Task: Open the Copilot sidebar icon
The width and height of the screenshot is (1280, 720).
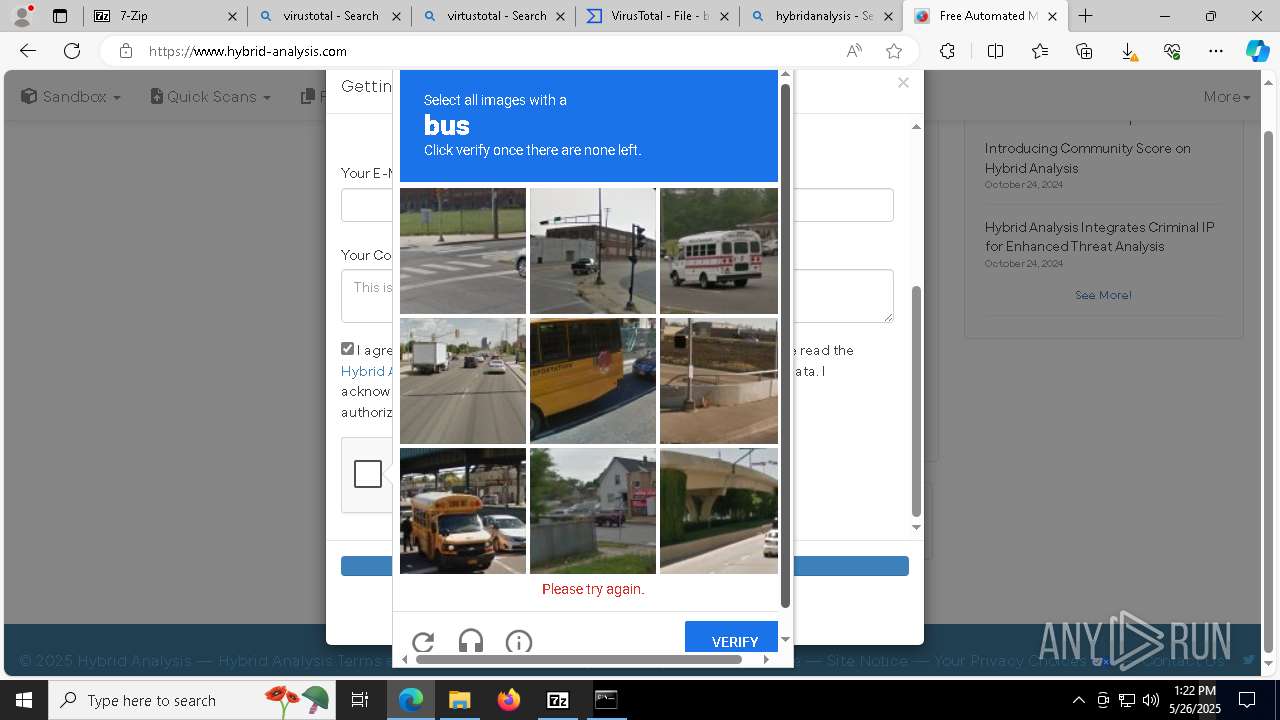Action: click(1257, 51)
